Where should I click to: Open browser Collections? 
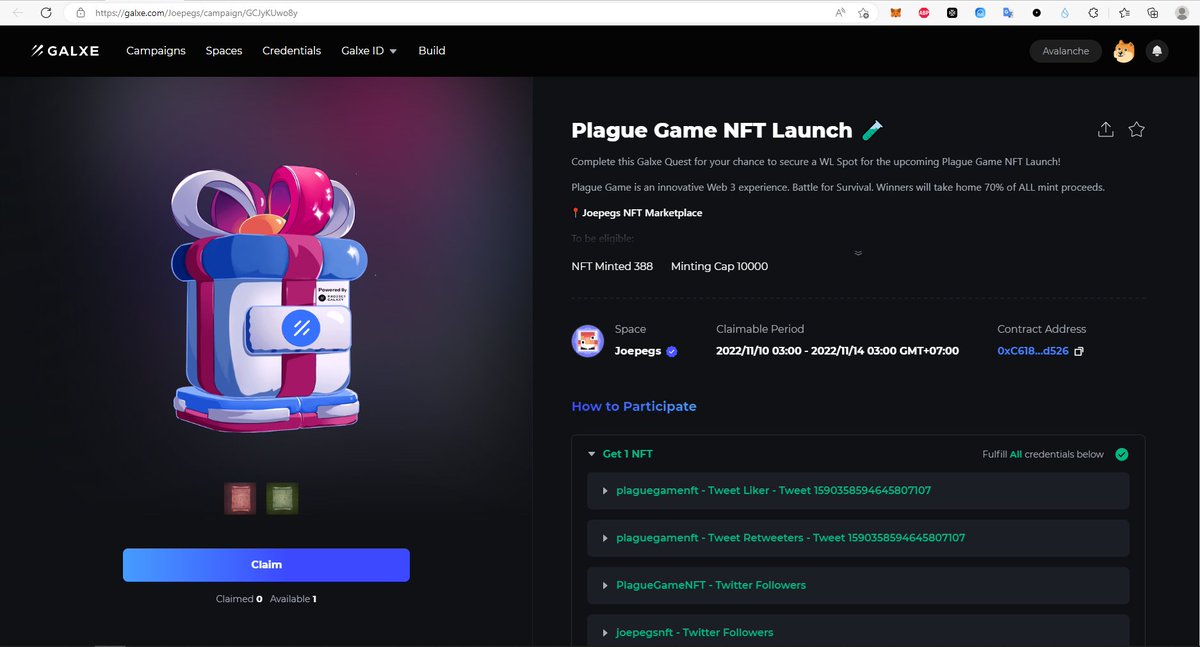coord(1153,13)
